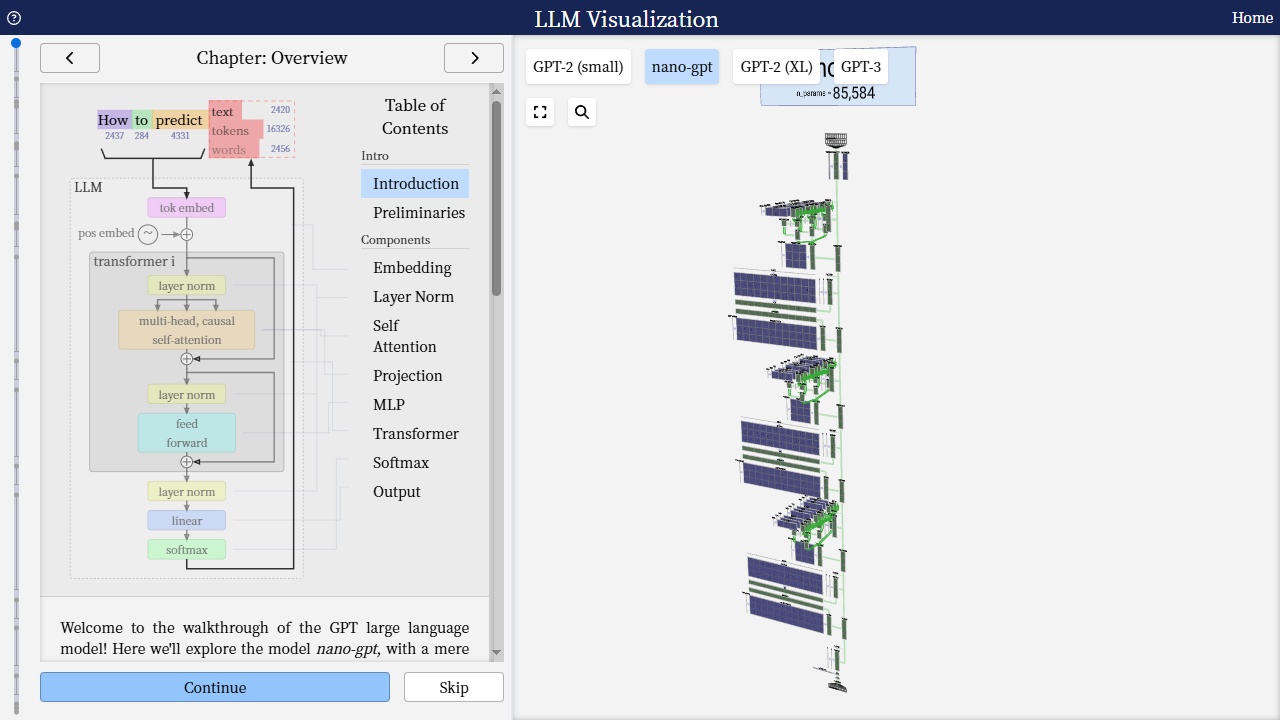Click the walkthrough panel scrollbar thumb
This screenshot has width=1280, height=720.
click(x=496, y=198)
